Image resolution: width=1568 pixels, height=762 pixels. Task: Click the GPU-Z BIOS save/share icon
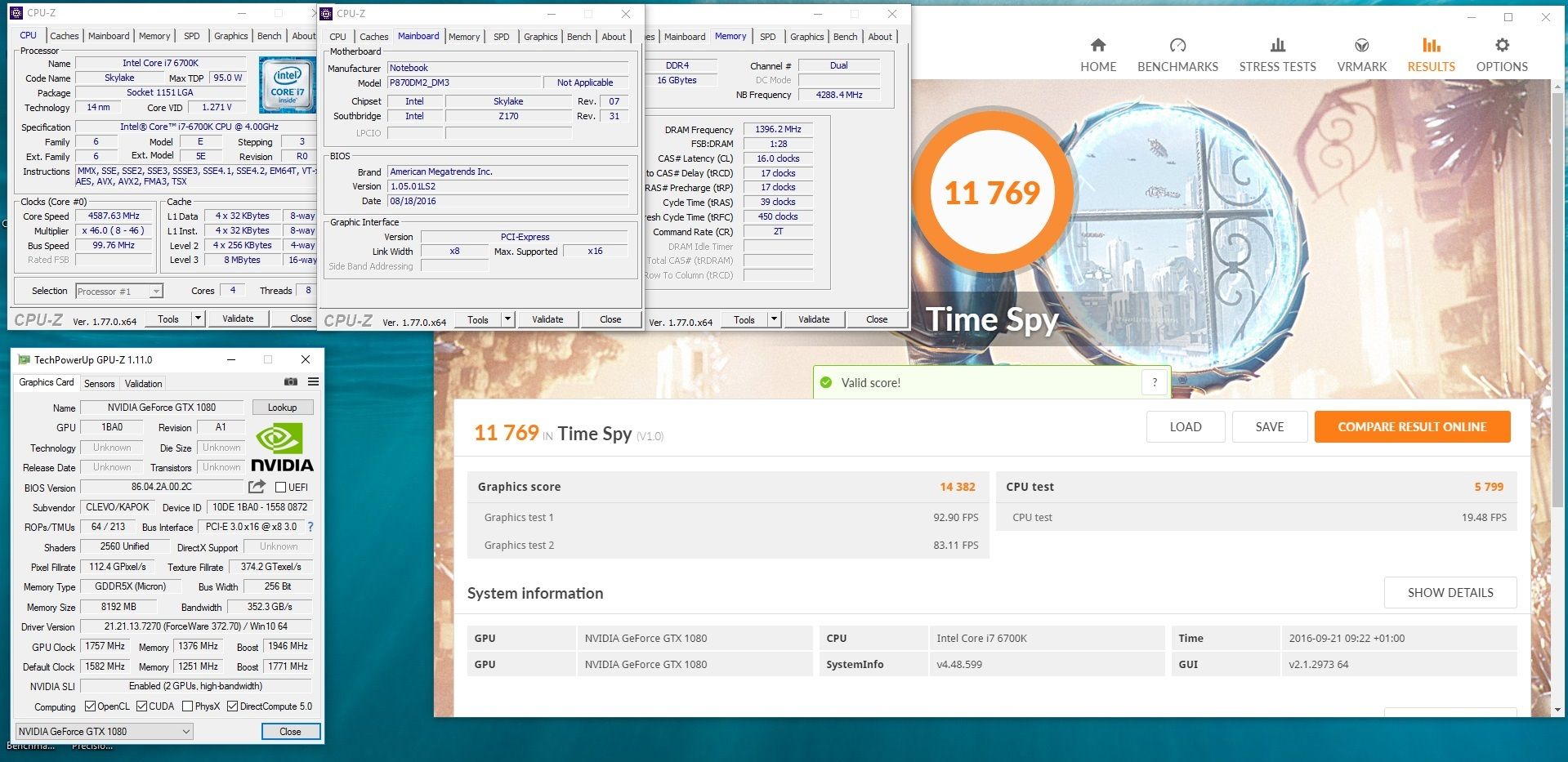coord(257,487)
